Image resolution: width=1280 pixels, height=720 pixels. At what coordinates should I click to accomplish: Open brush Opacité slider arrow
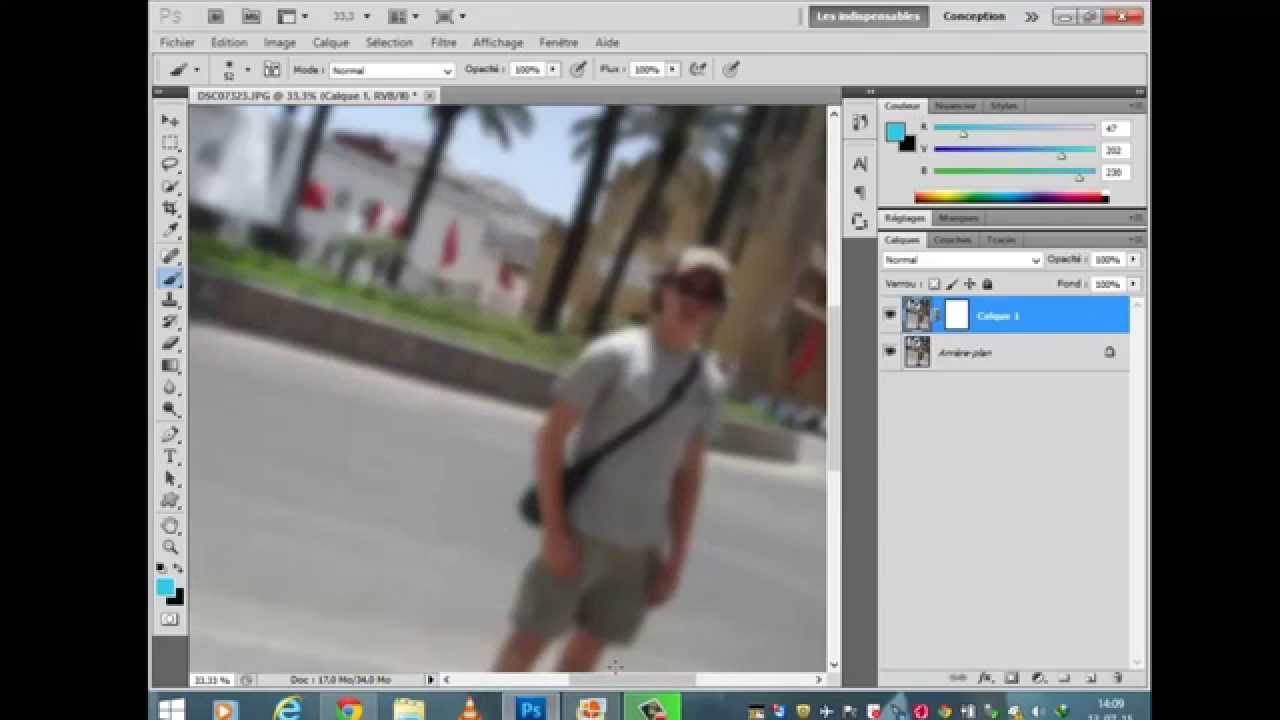click(x=552, y=70)
